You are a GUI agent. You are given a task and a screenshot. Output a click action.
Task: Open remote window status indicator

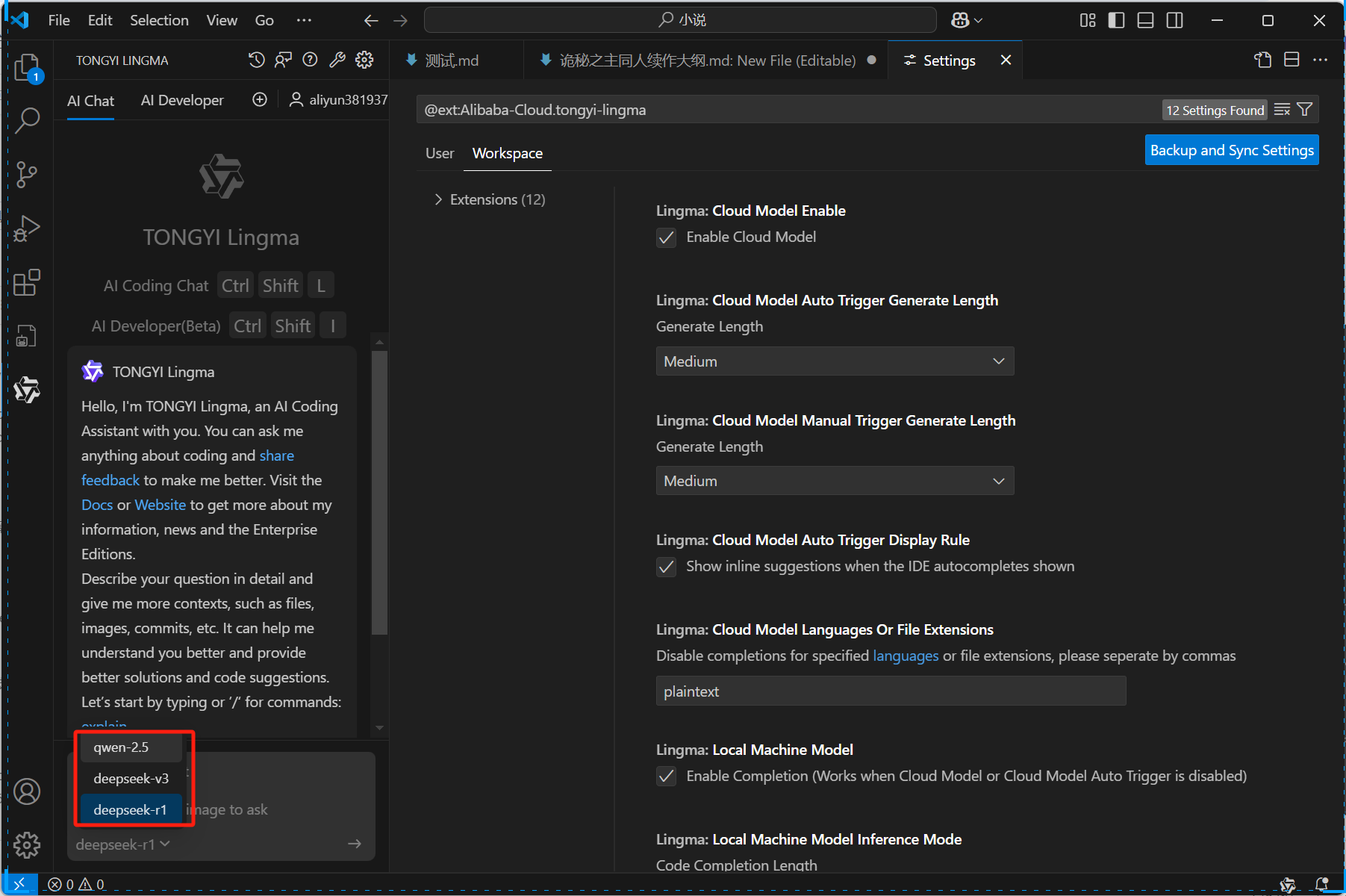[x=20, y=884]
